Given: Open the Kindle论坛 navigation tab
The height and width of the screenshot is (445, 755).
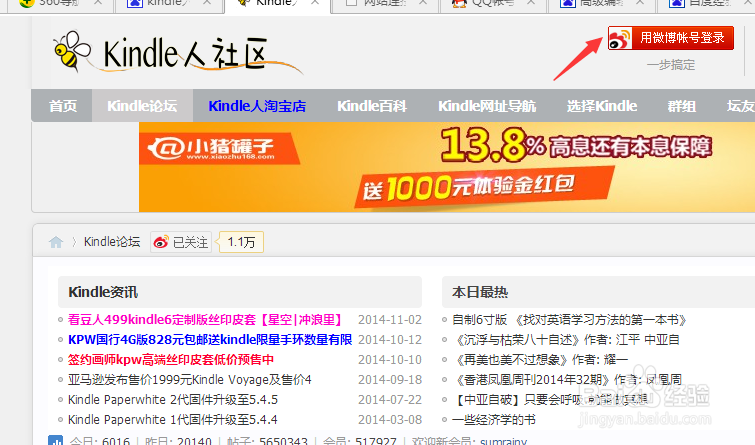Looking at the screenshot, I should point(142,106).
